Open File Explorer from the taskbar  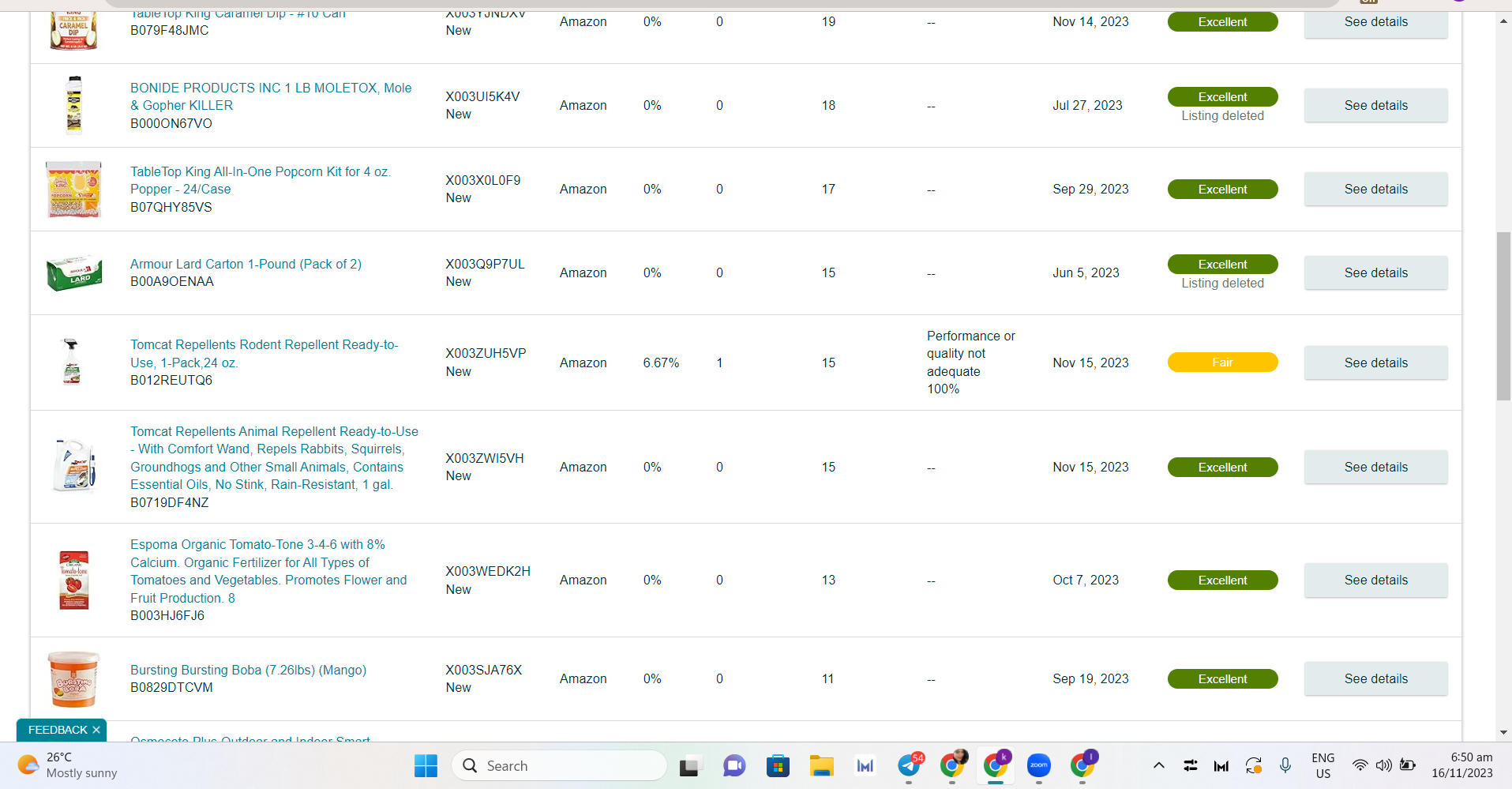tap(821, 765)
